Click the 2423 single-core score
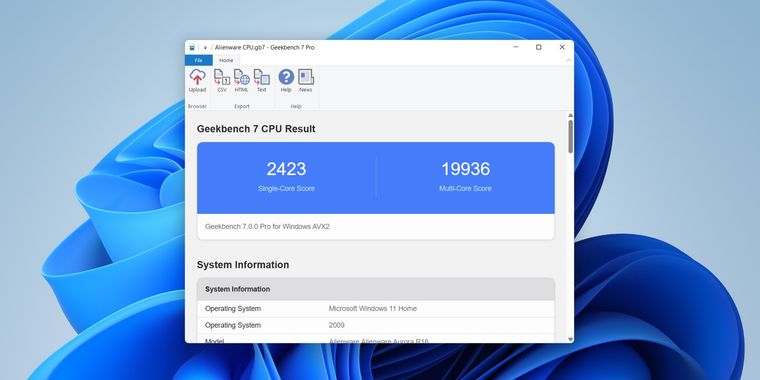Image resolution: width=760 pixels, height=380 pixels. 286,169
